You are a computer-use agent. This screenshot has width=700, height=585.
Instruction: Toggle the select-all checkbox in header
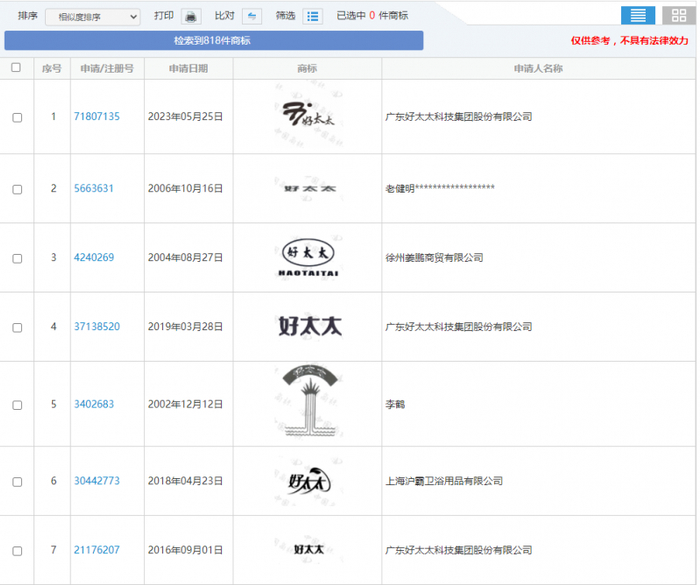(x=16, y=67)
